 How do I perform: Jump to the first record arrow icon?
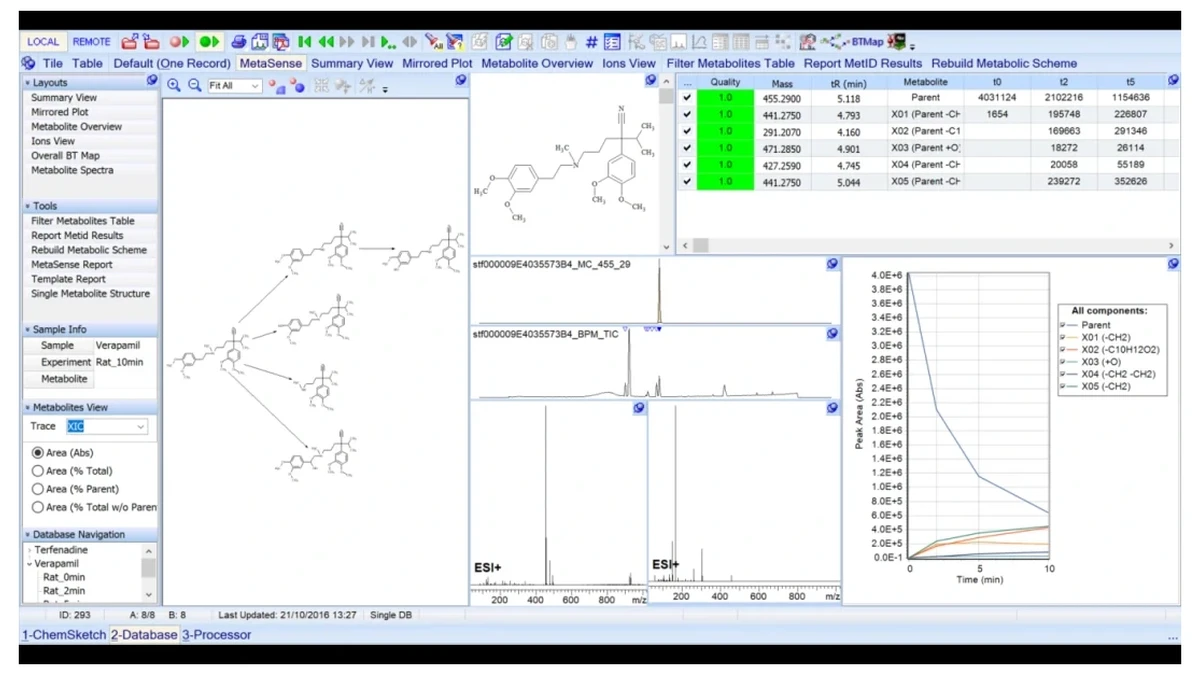point(305,42)
